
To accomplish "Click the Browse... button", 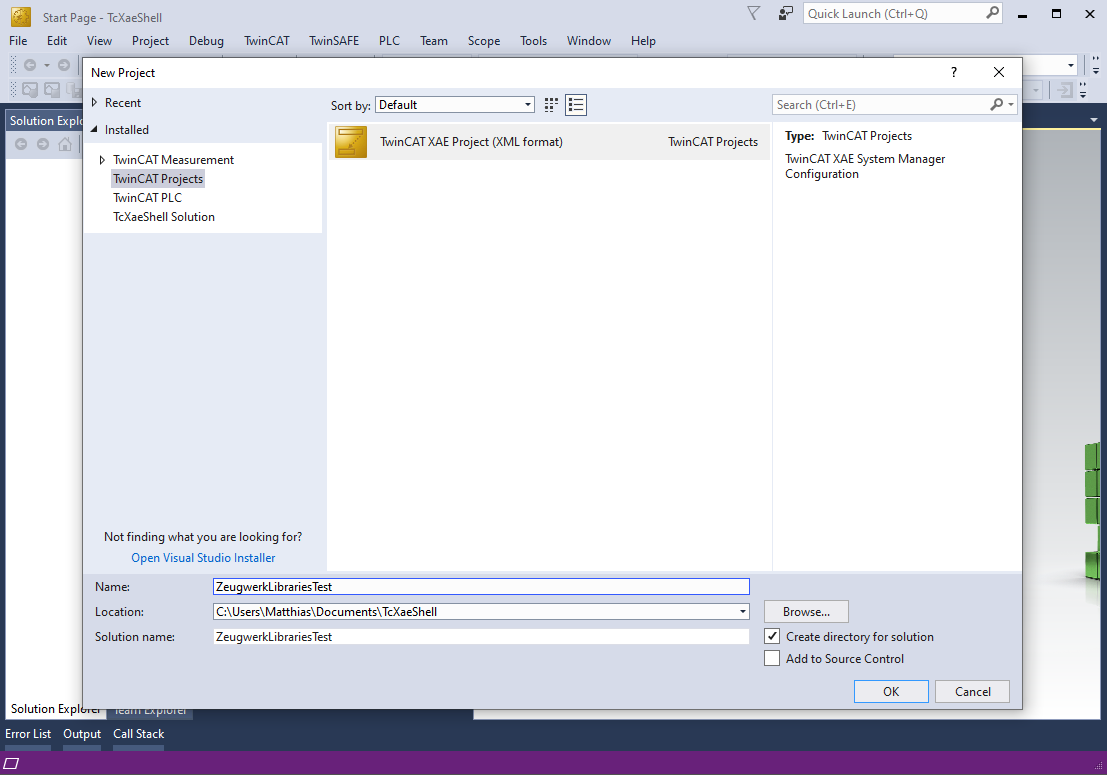I will (806, 611).
